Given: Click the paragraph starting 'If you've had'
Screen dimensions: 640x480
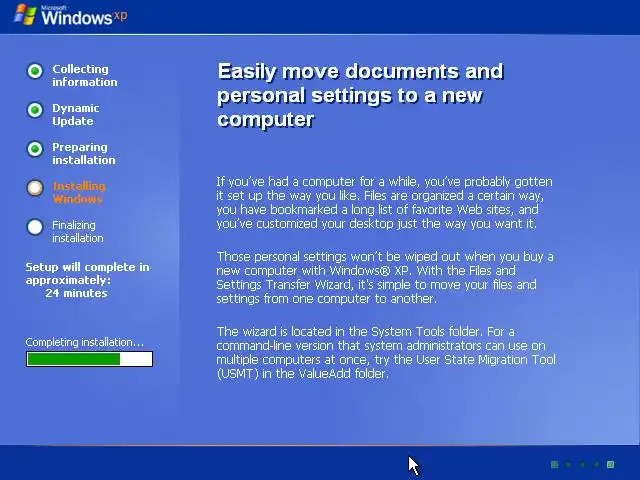Looking at the screenshot, I should 384,202.
